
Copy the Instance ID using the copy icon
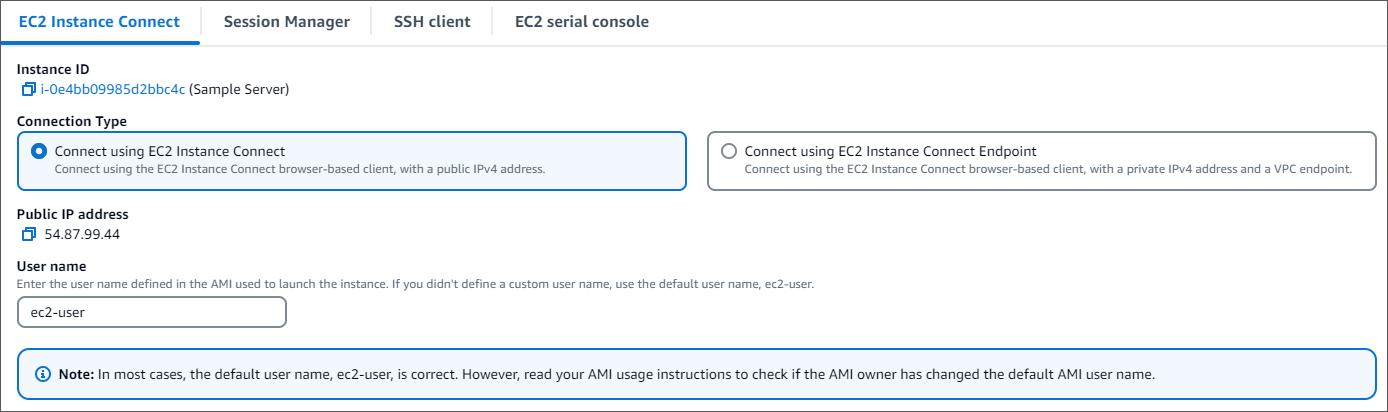pos(28,90)
